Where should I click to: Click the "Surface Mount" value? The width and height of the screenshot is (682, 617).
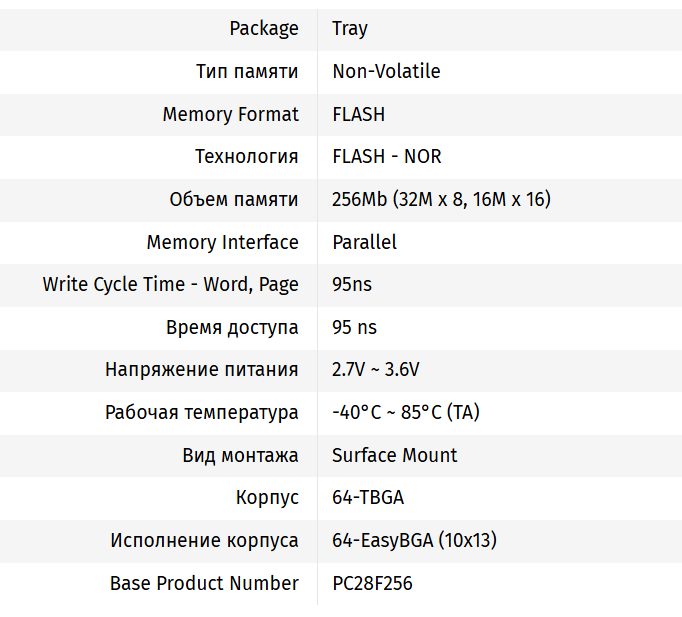pyautogui.click(x=394, y=455)
